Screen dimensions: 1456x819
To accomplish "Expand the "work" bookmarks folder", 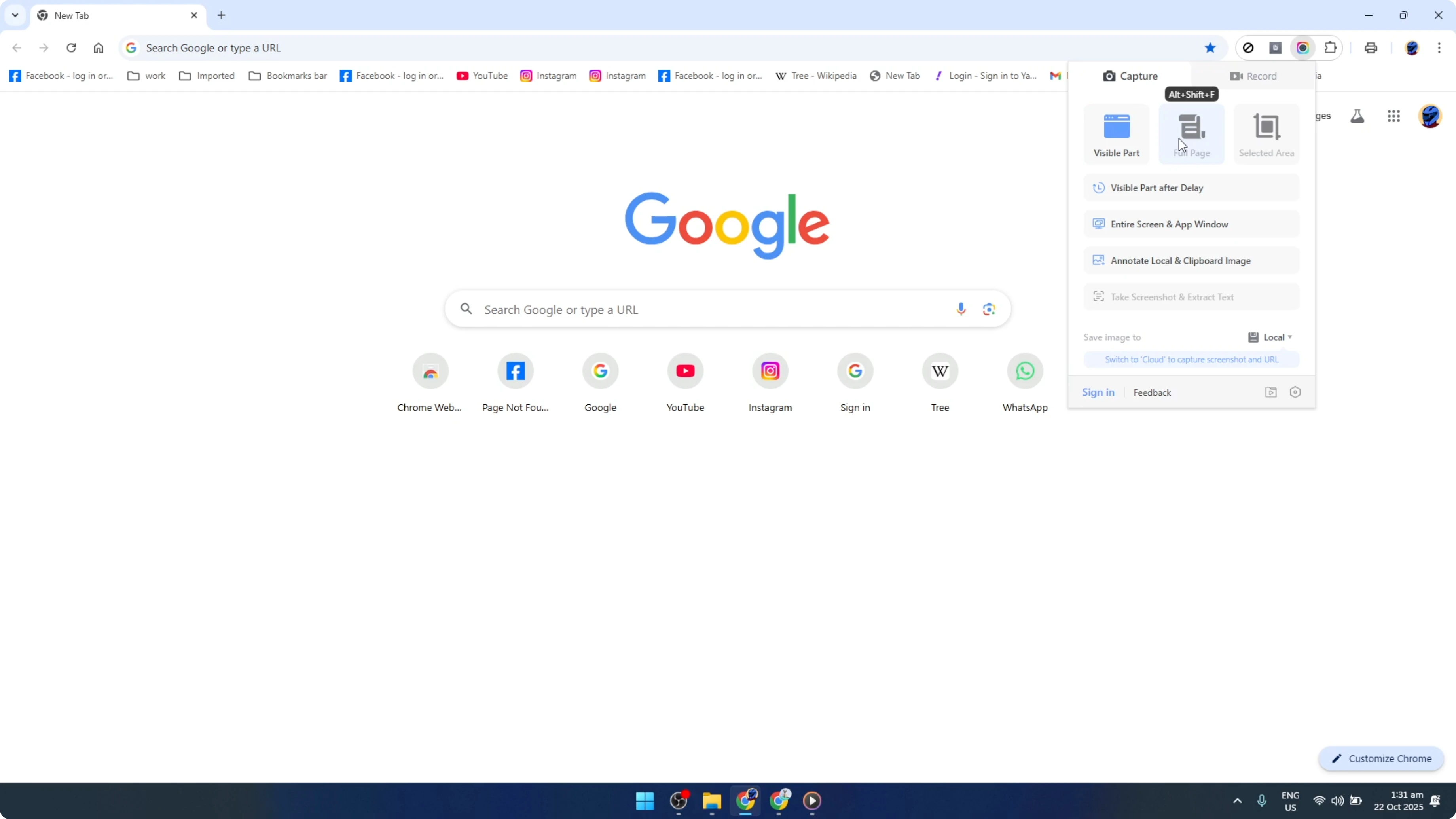I will tap(146, 75).
